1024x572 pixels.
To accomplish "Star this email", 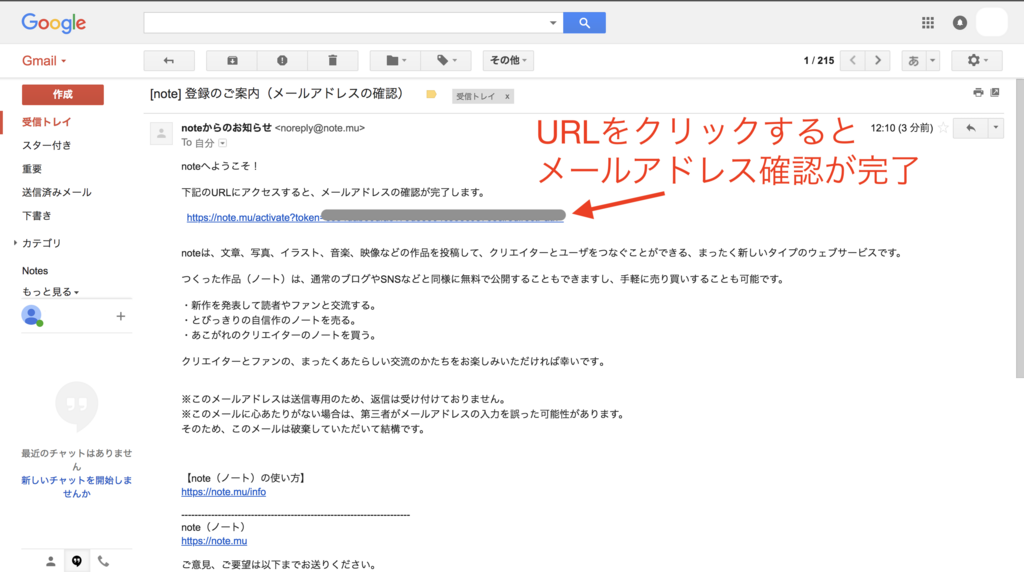I will tap(943, 128).
